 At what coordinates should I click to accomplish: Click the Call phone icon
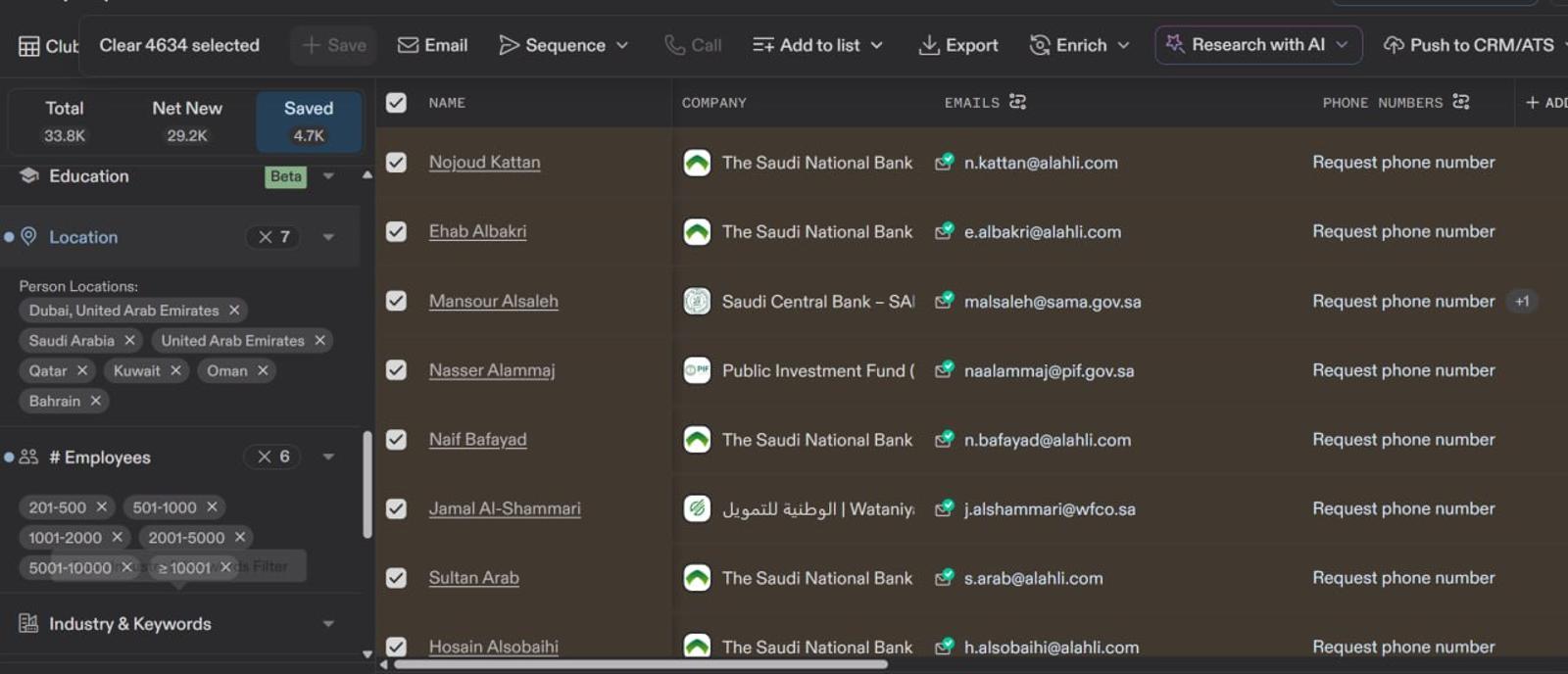coord(674,45)
